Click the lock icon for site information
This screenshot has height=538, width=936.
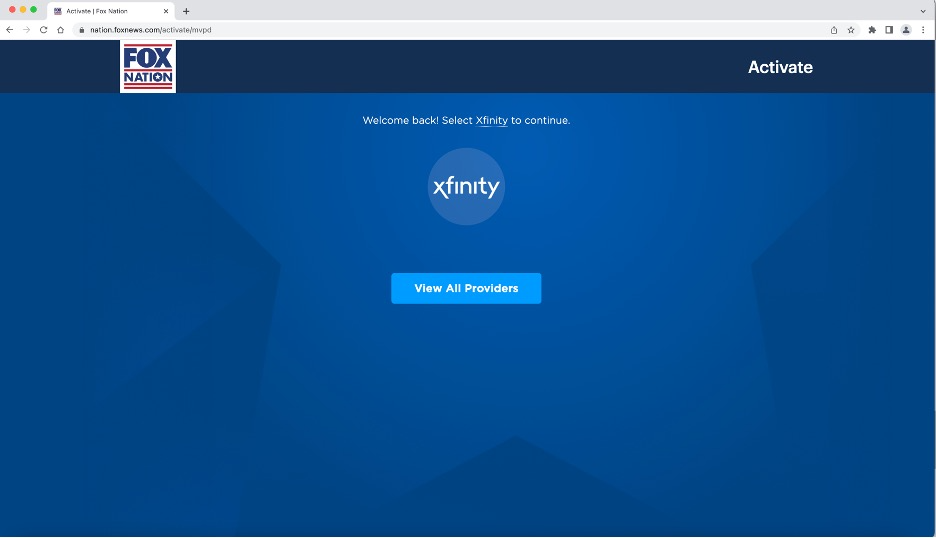pos(81,30)
